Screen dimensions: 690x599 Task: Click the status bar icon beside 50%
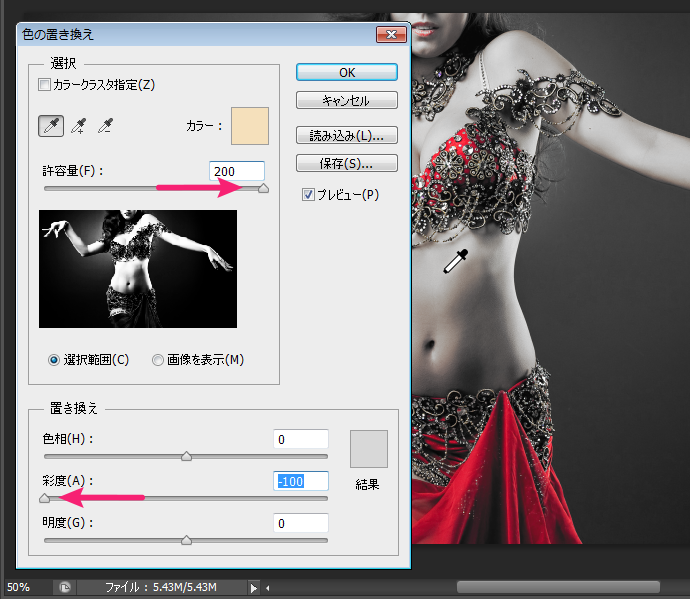point(65,587)
